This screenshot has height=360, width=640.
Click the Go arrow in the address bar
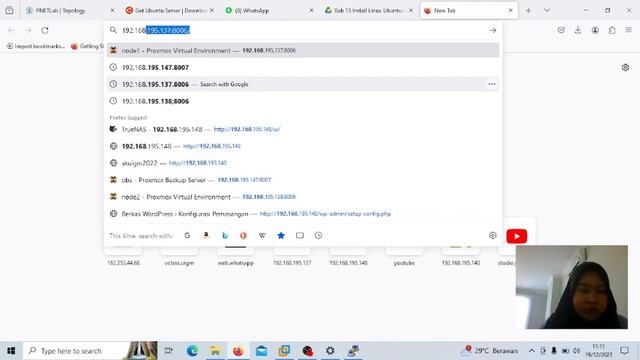click(x=493, y=30)
